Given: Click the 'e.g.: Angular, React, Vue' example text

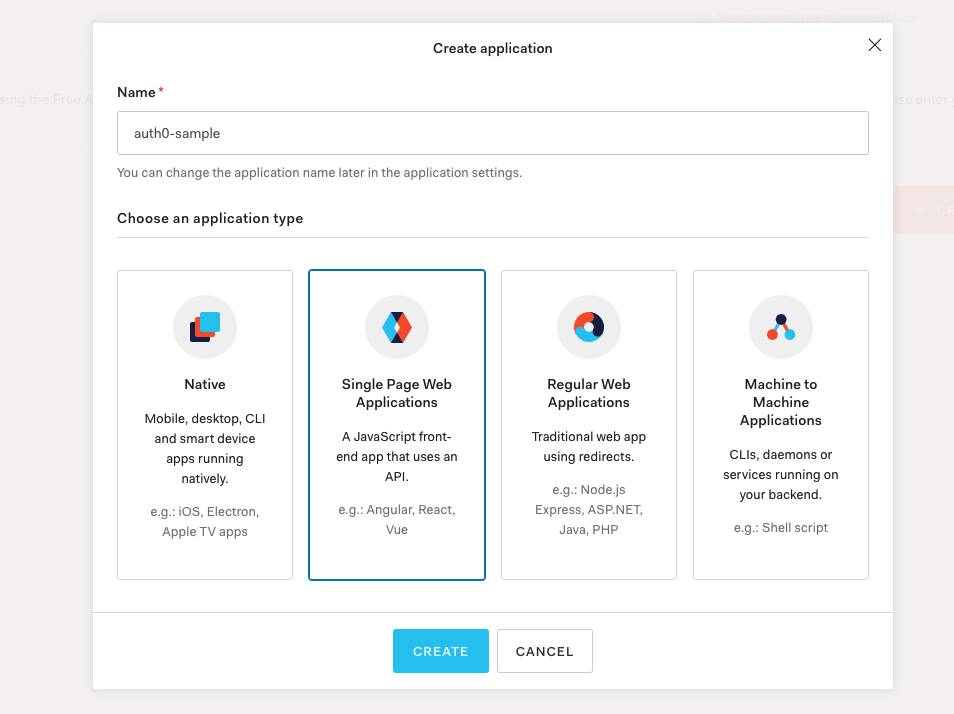Looking at the screenshot, I should point(397,519).
